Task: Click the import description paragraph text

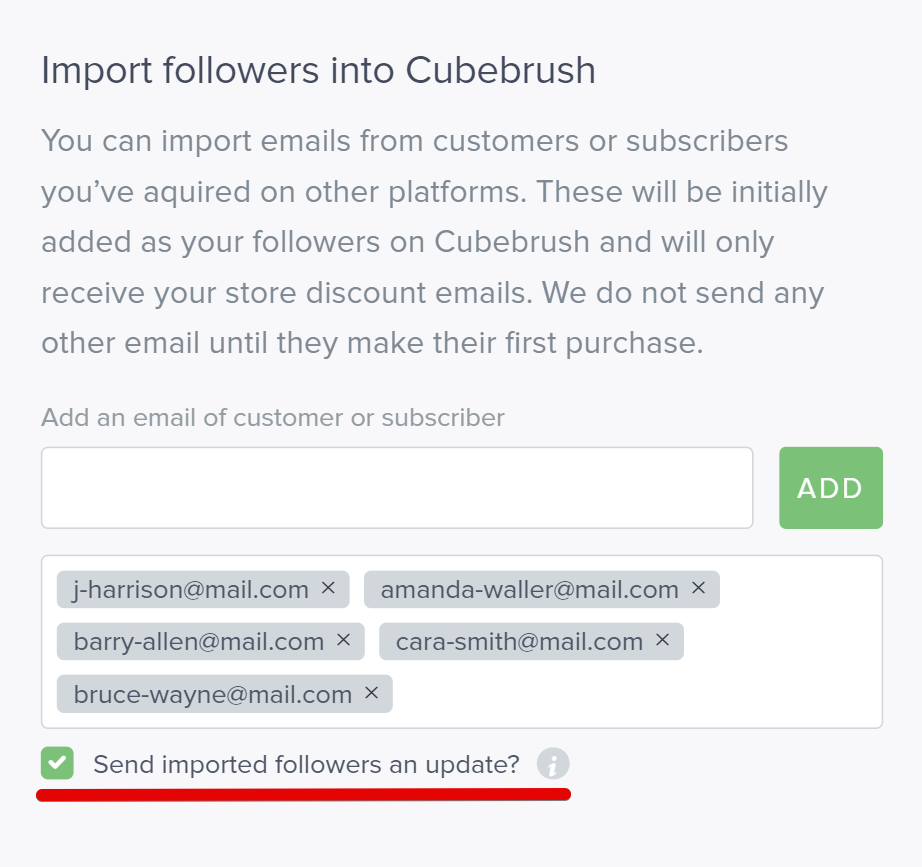Action: tap(434, 242)
